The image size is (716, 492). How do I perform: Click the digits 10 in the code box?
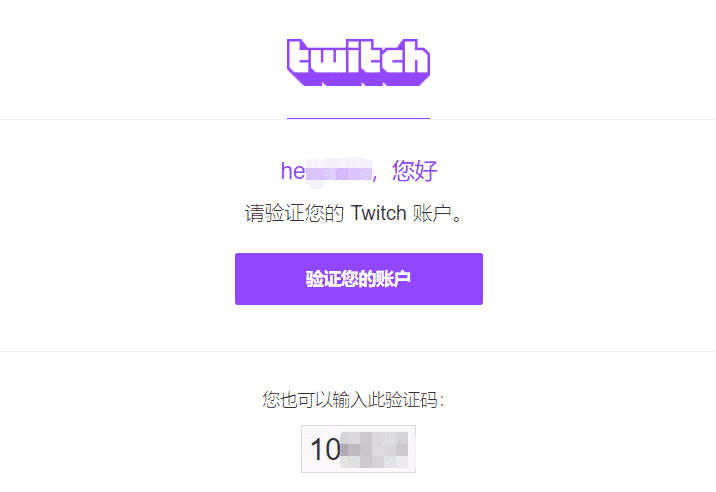325,450
